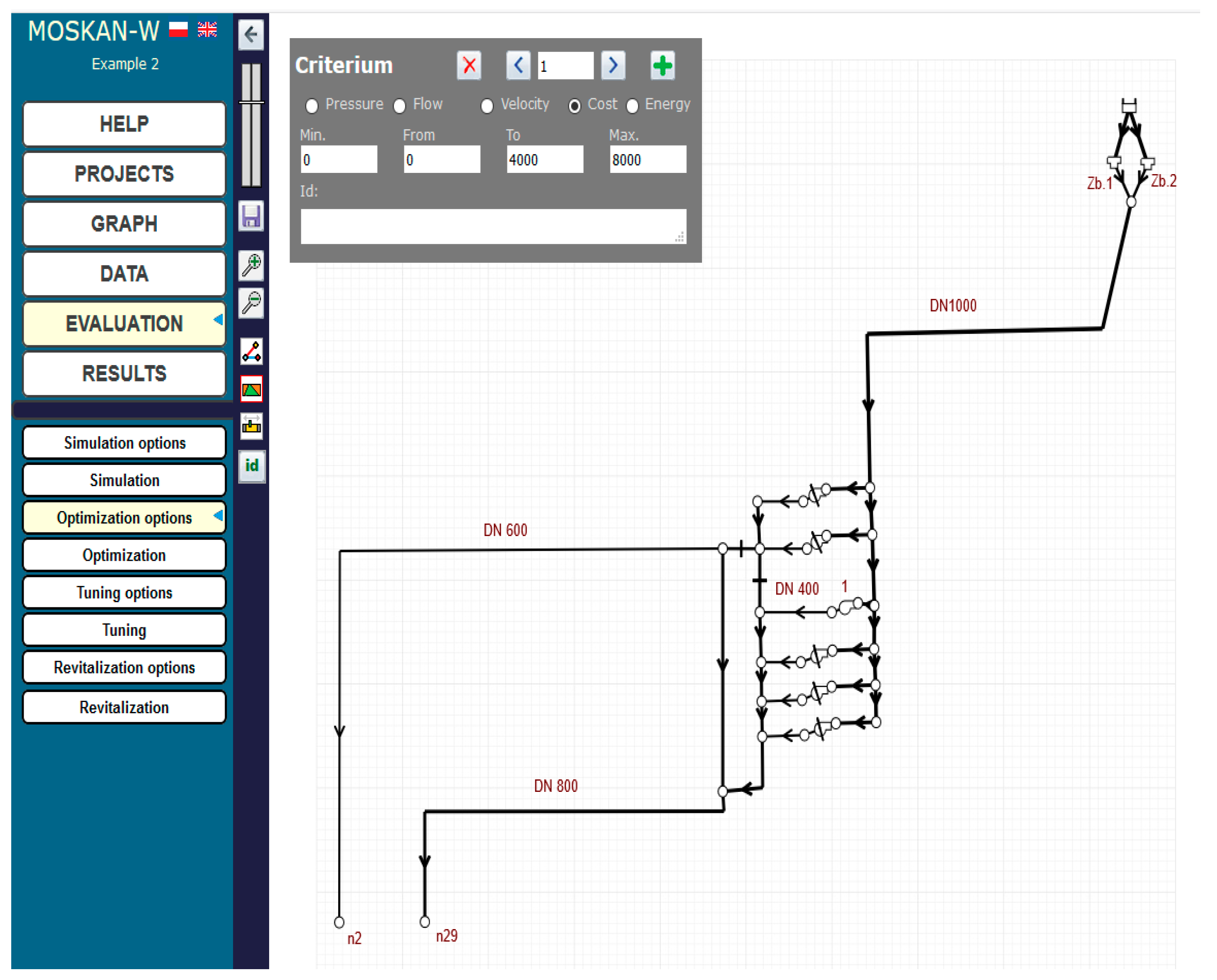Open the RESULTS menu
Viewport: 1217px width, 980px height.
pos(124,373)
